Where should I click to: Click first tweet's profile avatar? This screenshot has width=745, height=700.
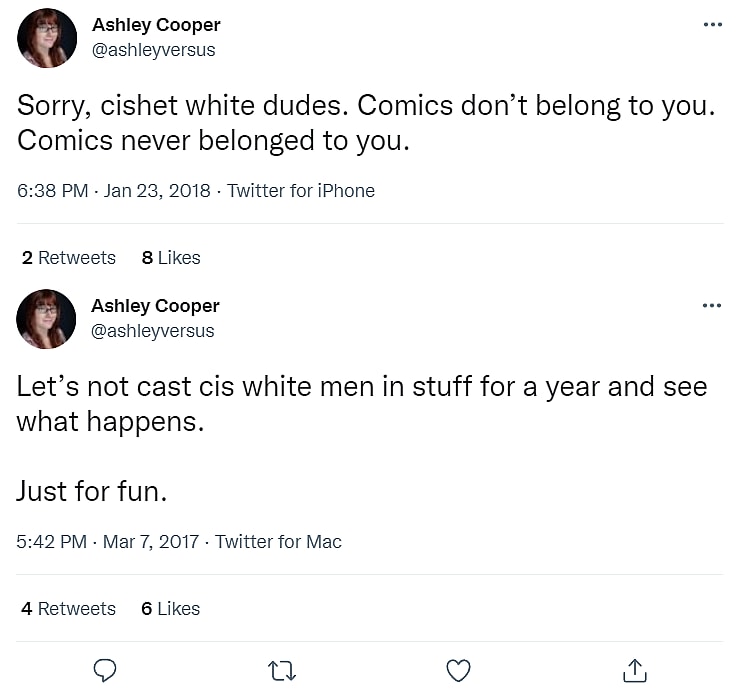(x=47, y=38)
